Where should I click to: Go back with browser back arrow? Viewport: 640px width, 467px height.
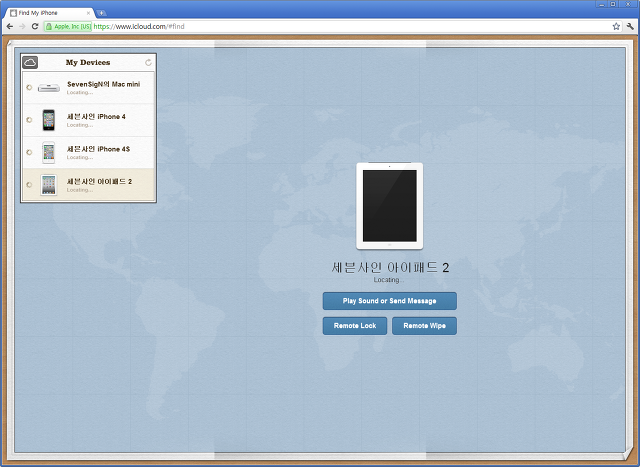10,27
